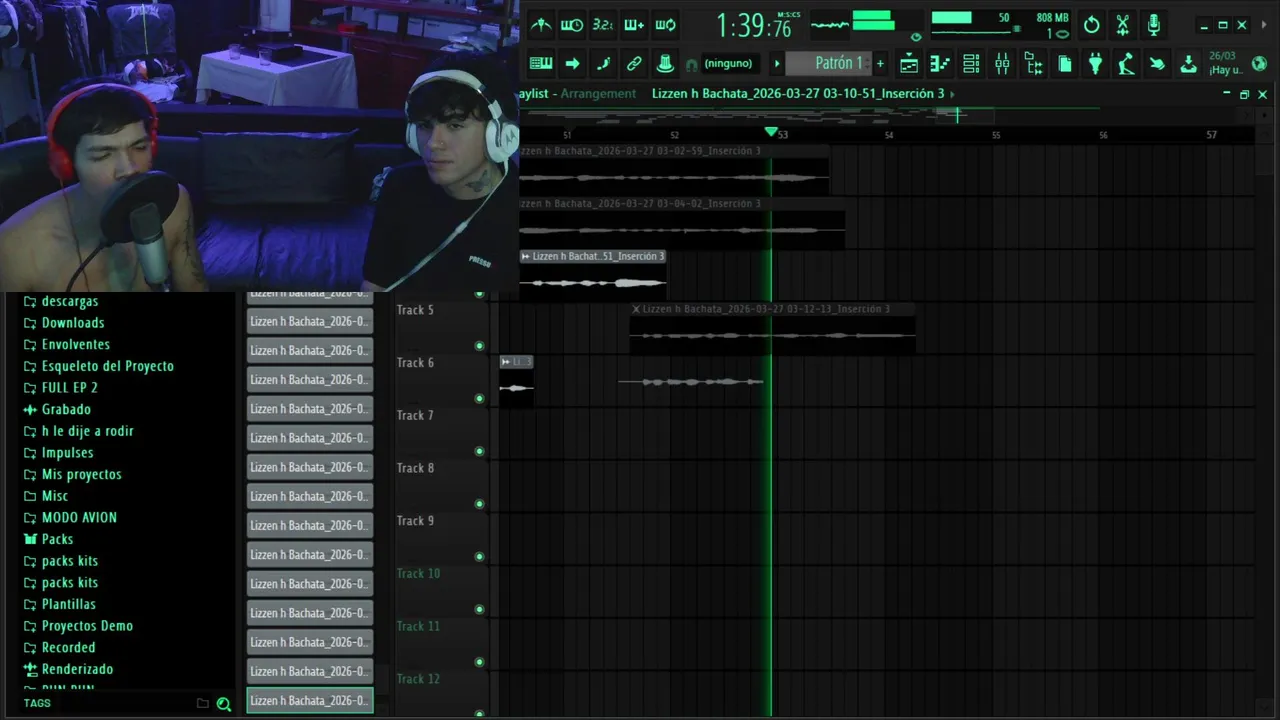
Task: Click the stacked-pages icon next to browser icon
Action: tap(1065, 64)
